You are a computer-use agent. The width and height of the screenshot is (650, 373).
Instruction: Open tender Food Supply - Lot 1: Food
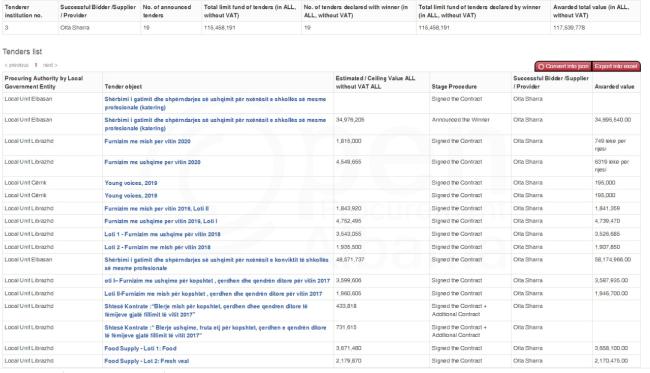tap(140, 349)
